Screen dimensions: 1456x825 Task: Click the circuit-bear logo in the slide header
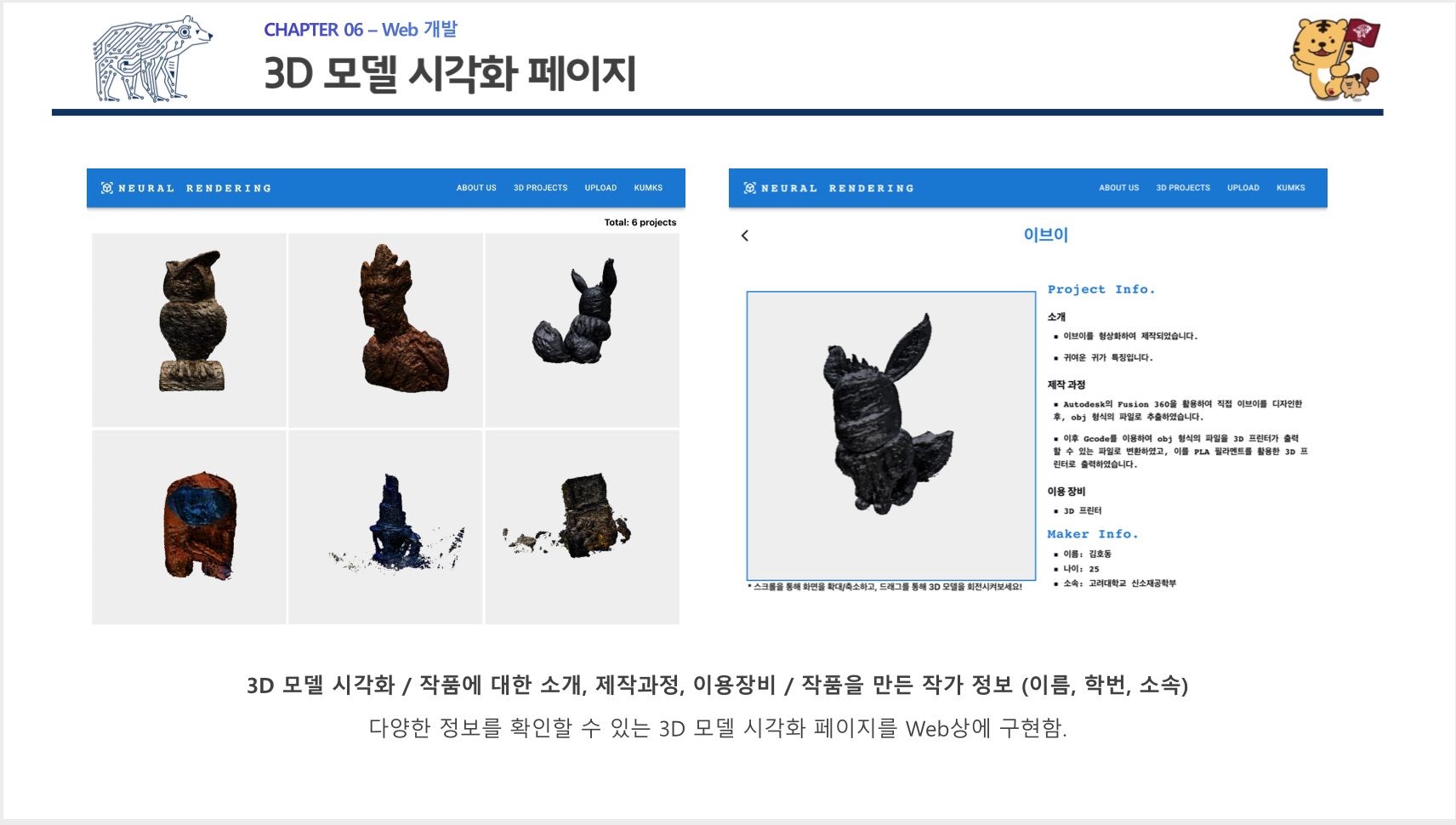point(146,58)
